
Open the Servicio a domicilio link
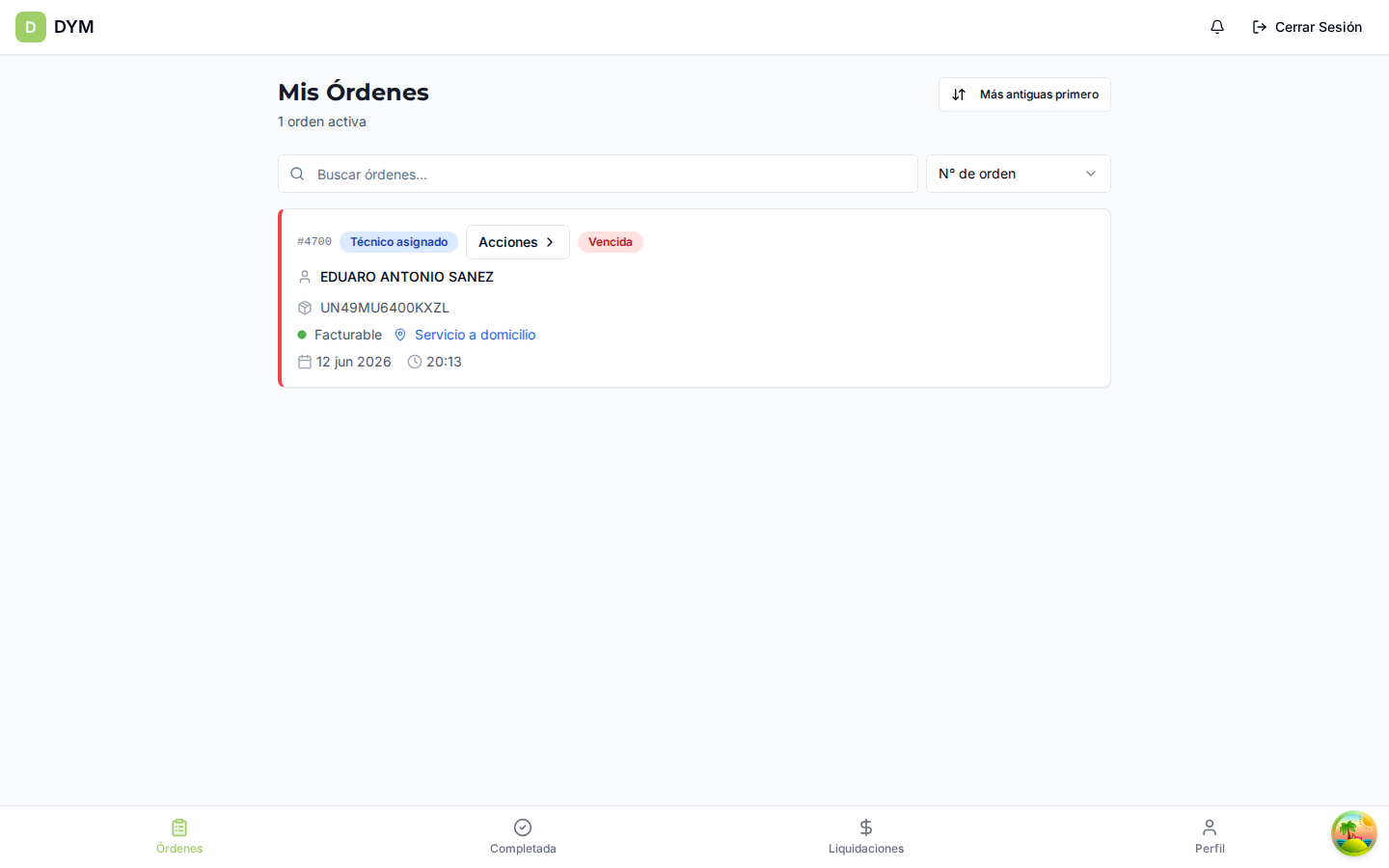(x=475, y=335)
